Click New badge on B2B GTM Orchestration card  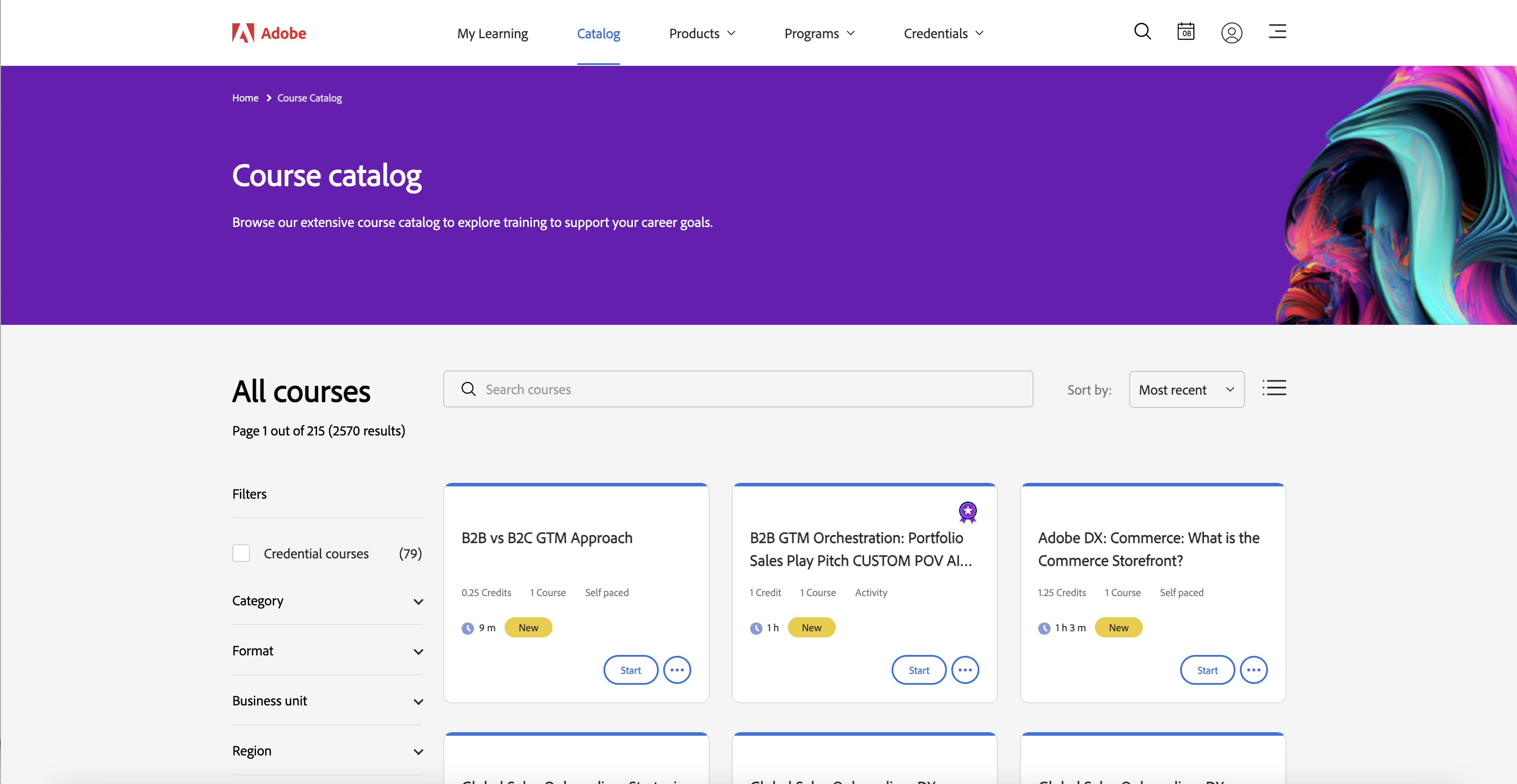click(x=812, y=627)
